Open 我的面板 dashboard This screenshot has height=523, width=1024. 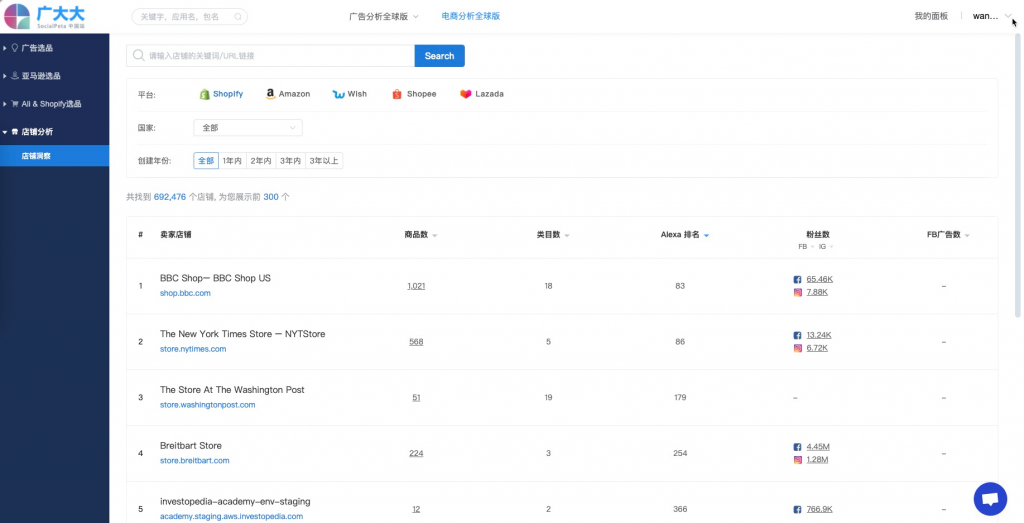pos(931,16)
